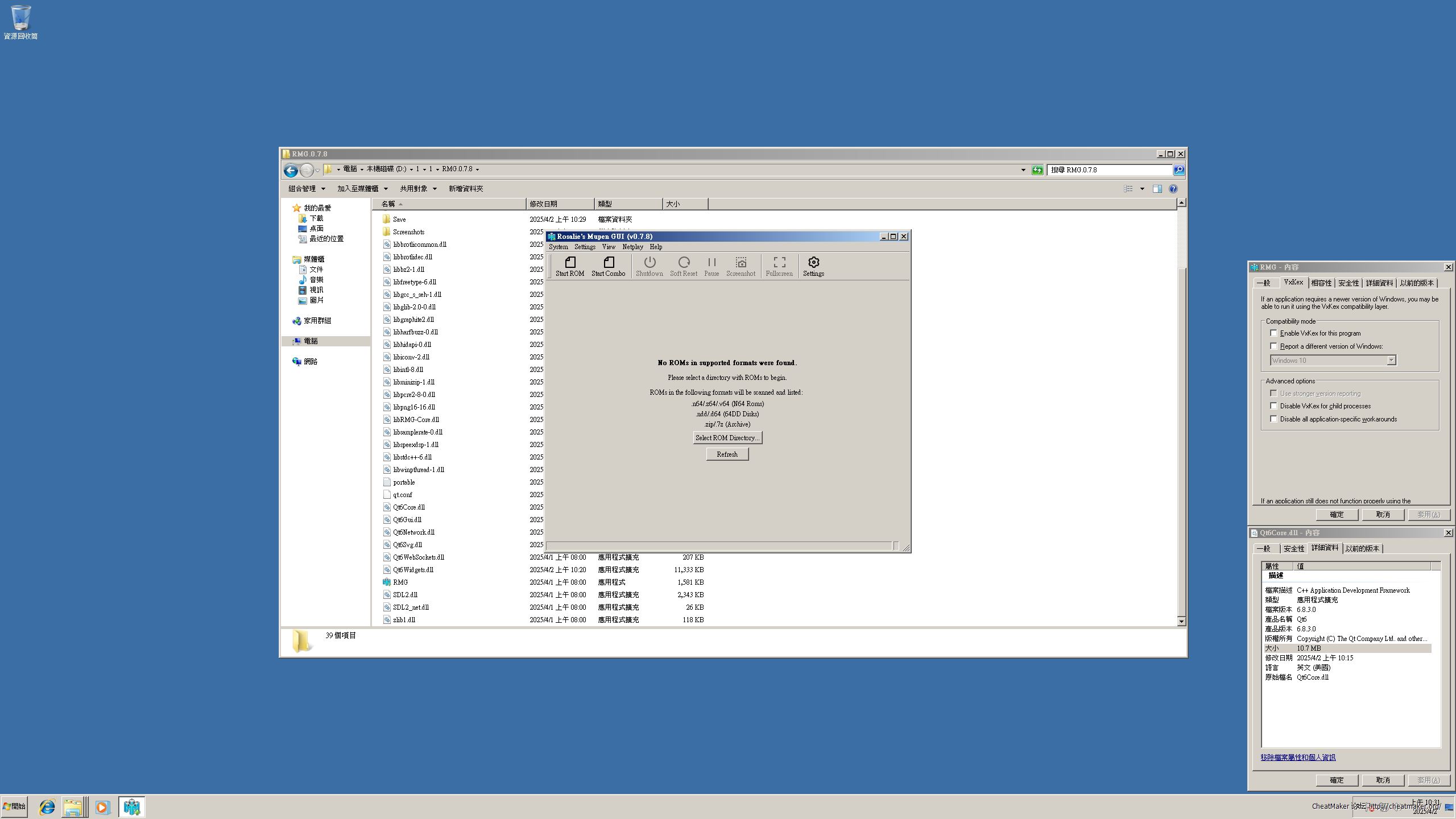The height and width of the screenshot is (819, 1456).
Task: Switch to the 相容性 tab
Action: (x=1321, y=283)
